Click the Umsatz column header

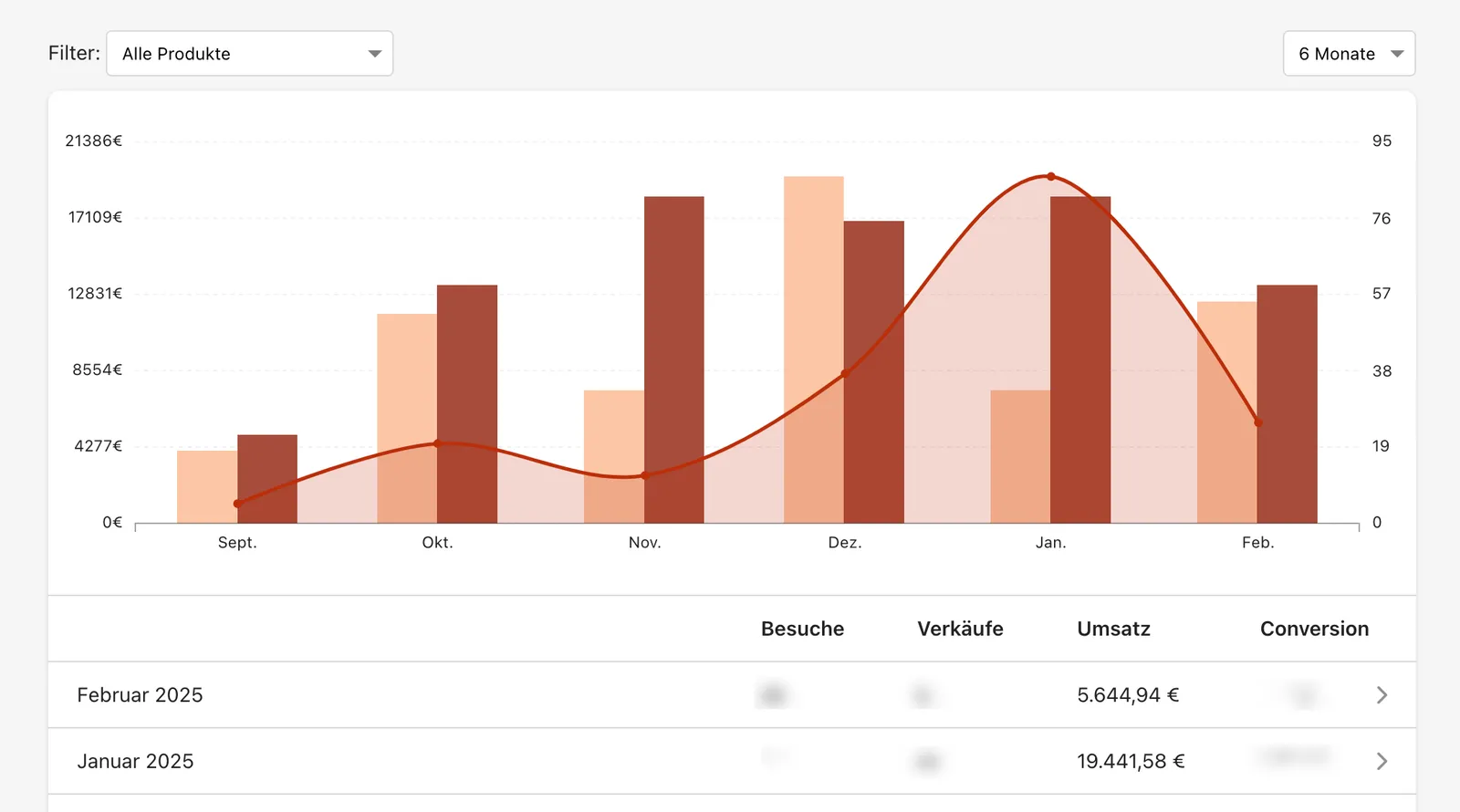point(1113,629)
